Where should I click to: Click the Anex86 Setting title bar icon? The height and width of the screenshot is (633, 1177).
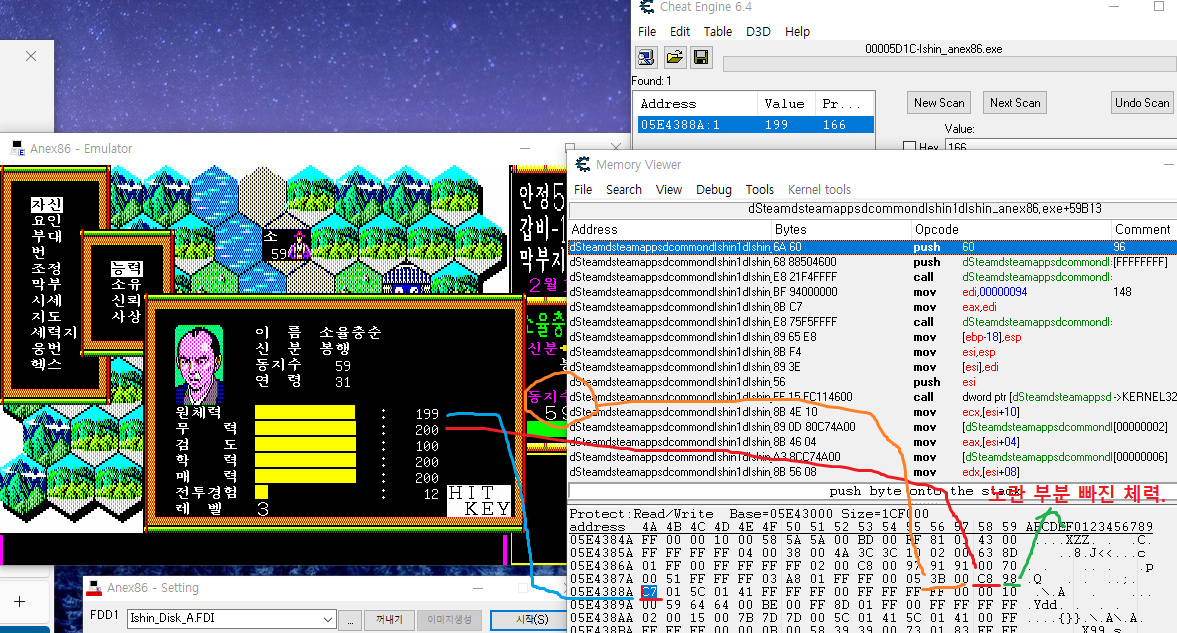click(x=94, y=587)
